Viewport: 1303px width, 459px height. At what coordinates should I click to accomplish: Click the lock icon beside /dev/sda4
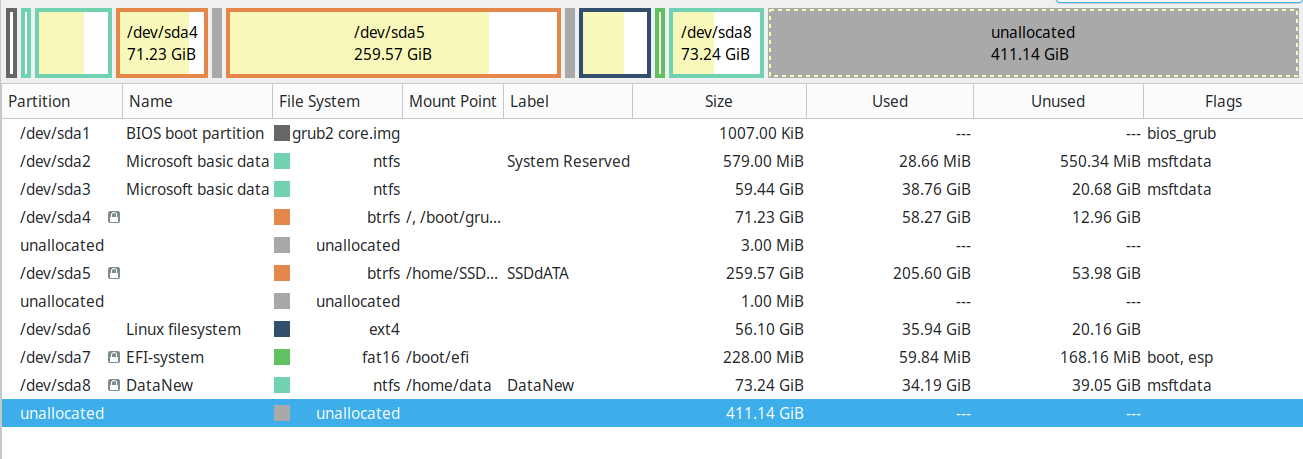(x=114, y=217)
